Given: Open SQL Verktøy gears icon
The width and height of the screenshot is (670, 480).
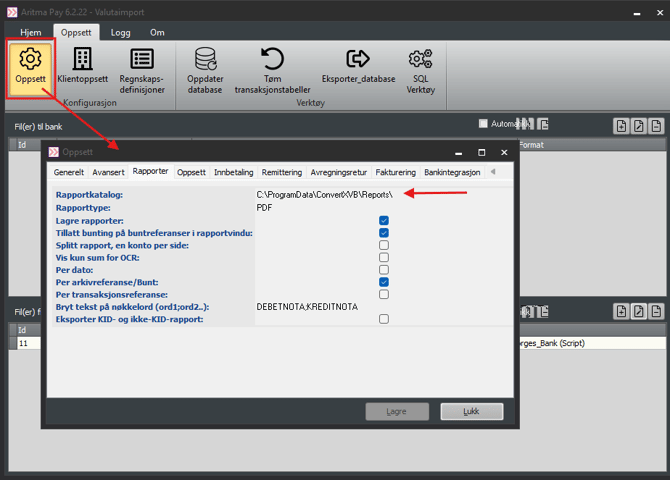Looking at the screenshot, I should (420, 68).
